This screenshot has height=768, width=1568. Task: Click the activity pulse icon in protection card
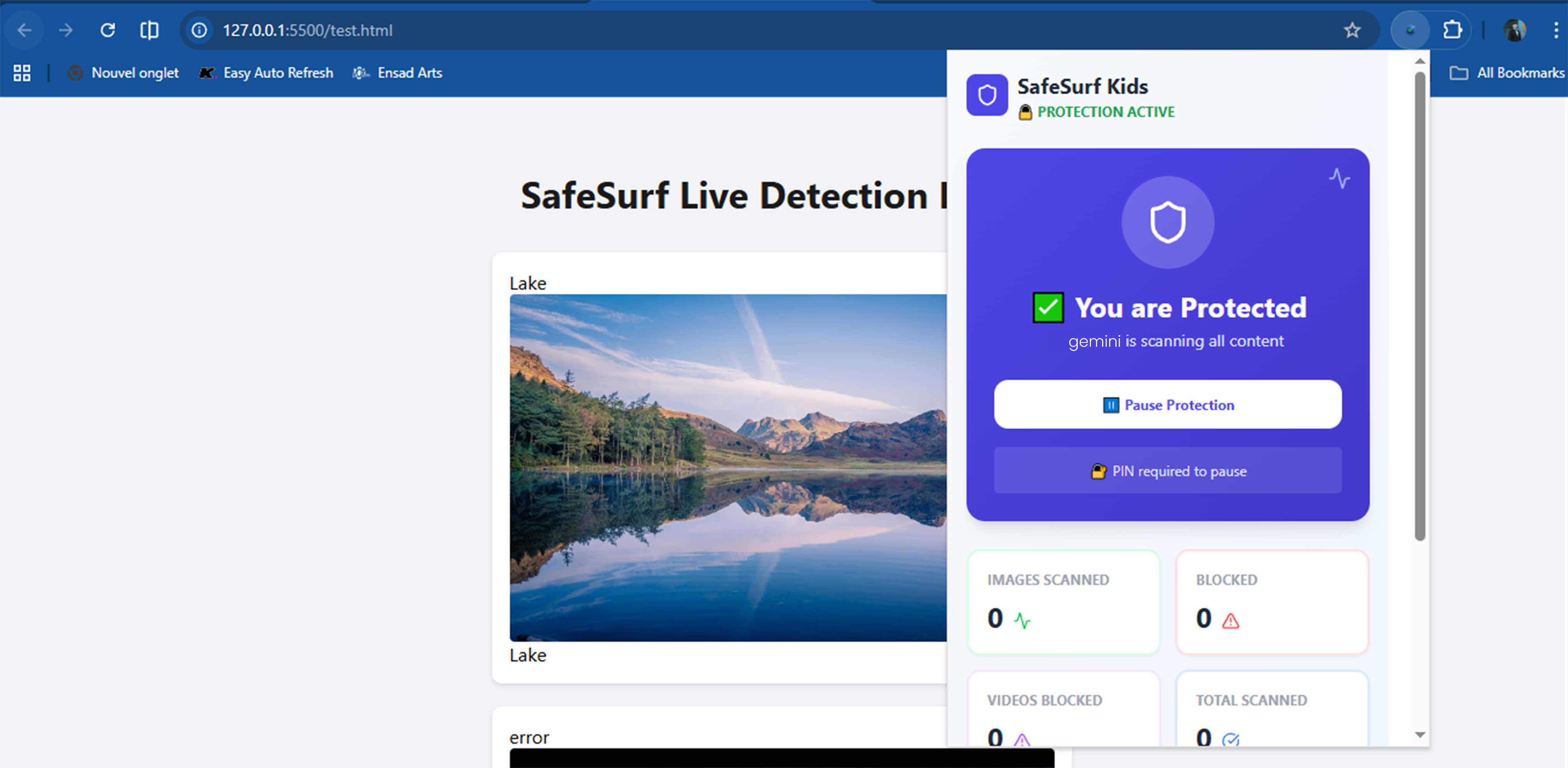(1339, 178)
